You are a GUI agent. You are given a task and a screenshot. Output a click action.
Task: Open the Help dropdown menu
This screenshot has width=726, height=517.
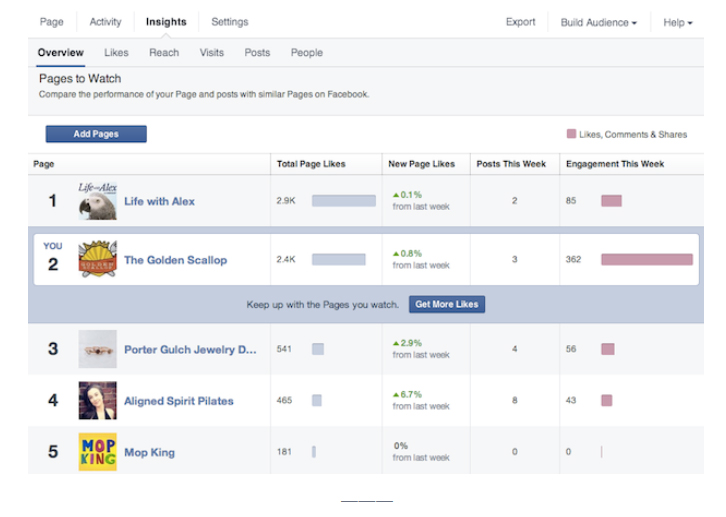click(677, 23)
